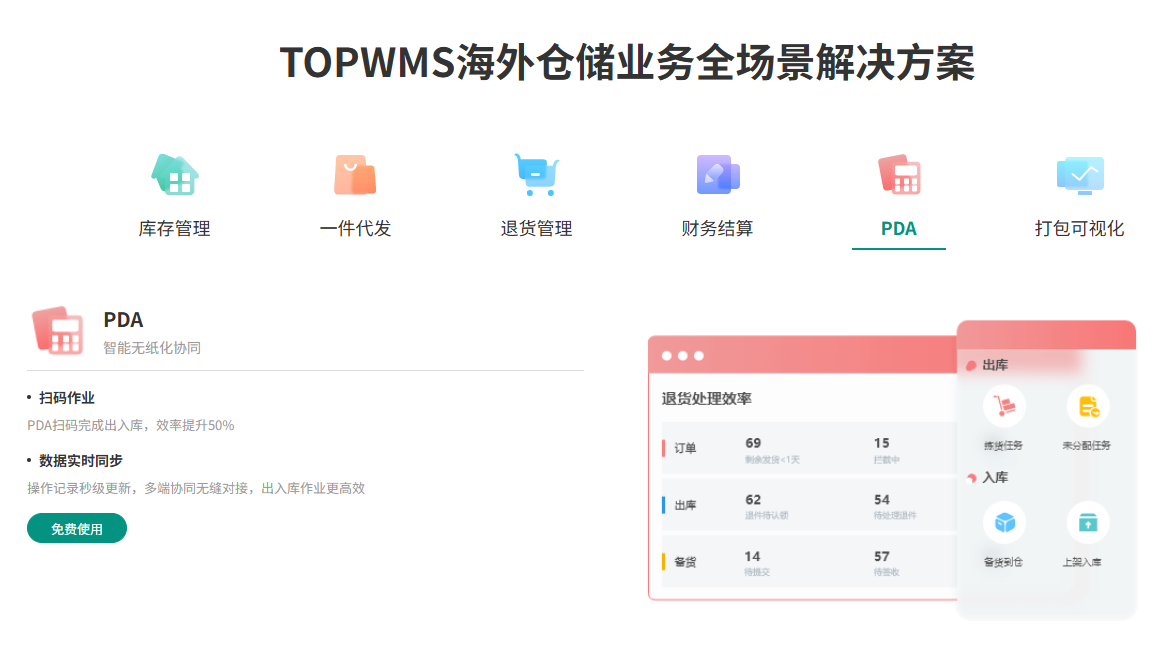Viewport: 1170px width, 658px height.
Task: Click the 待签收 count 57
Action: [881, 557]
